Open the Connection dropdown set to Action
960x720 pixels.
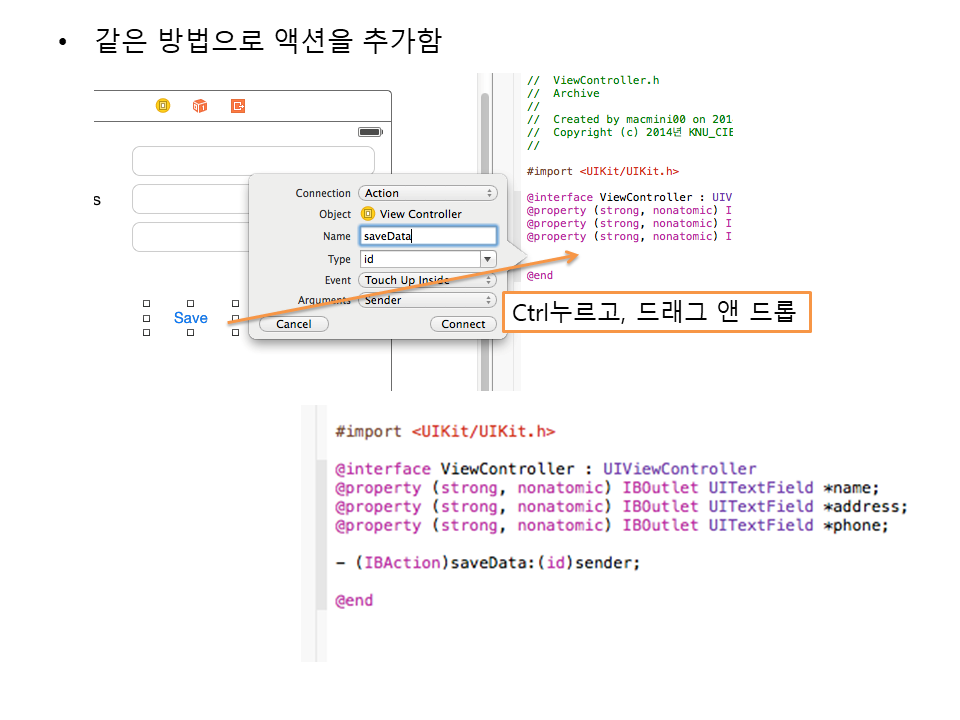427,193
